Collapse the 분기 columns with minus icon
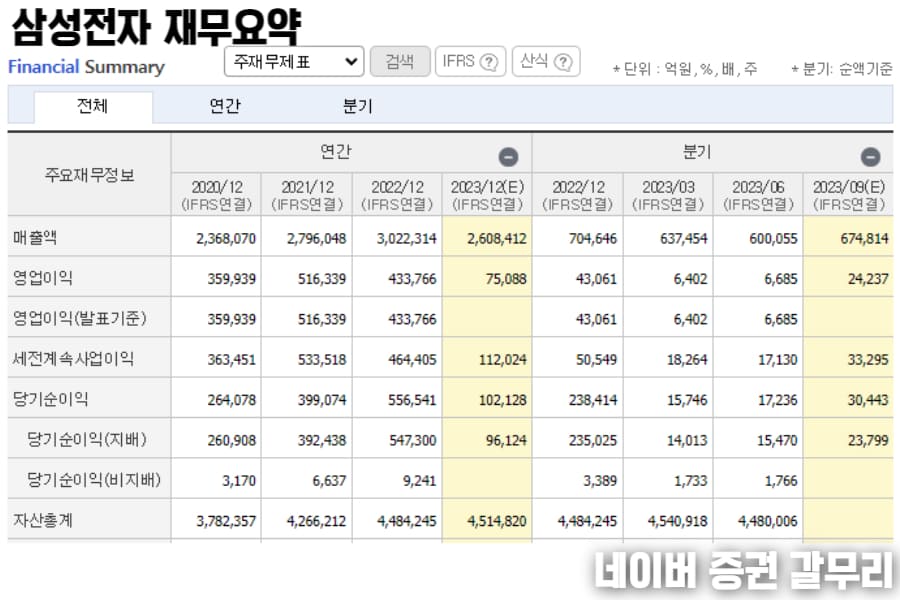 [870, 157]
